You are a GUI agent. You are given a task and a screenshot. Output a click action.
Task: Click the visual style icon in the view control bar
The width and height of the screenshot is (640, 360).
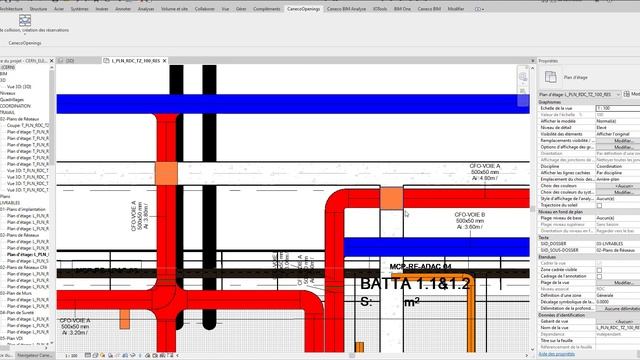(95, 356)
